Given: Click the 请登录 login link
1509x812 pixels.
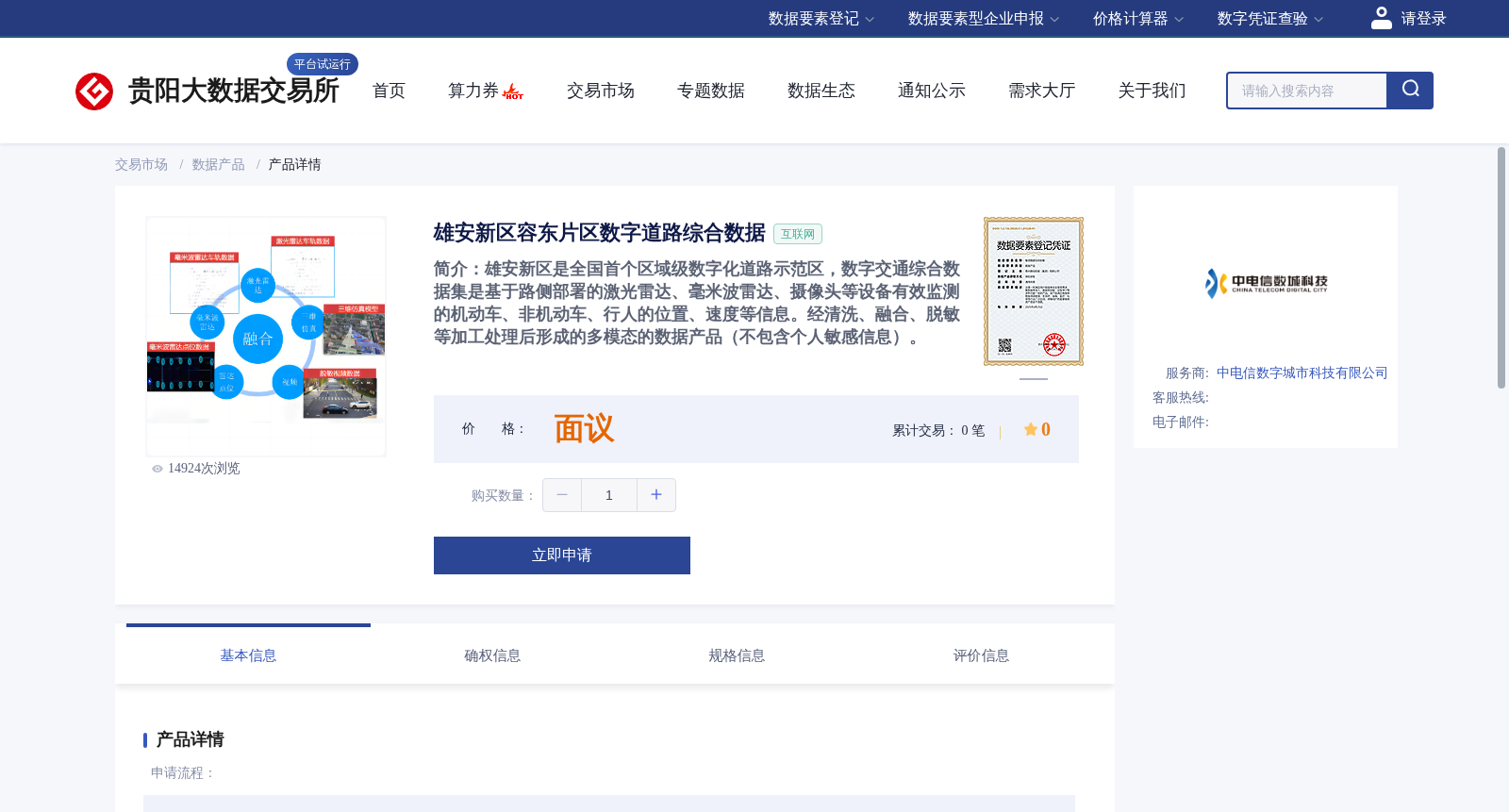Looking at the screenshot, I should (1423, 19).
